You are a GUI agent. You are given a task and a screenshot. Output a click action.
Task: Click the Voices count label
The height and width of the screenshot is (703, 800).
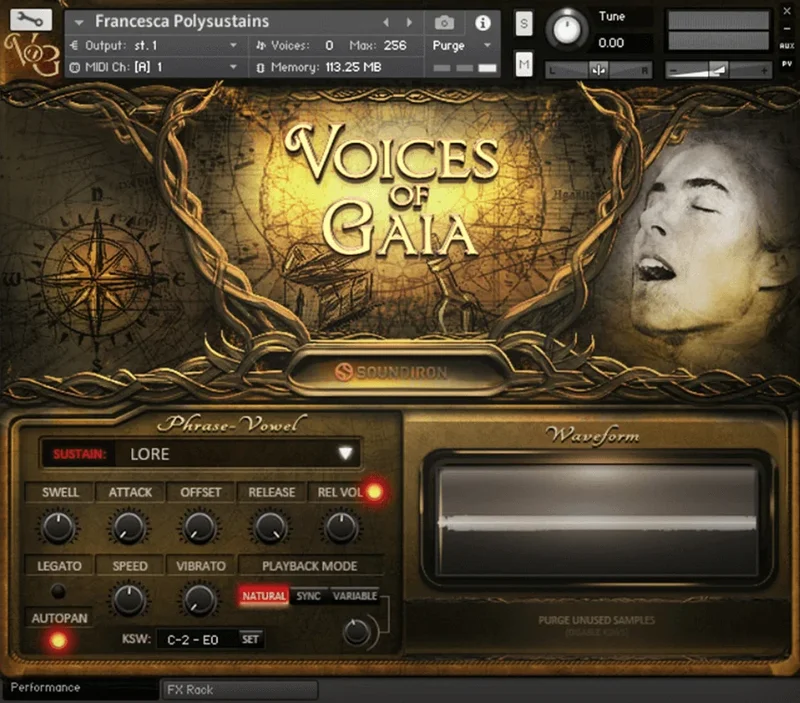point(290,45)
